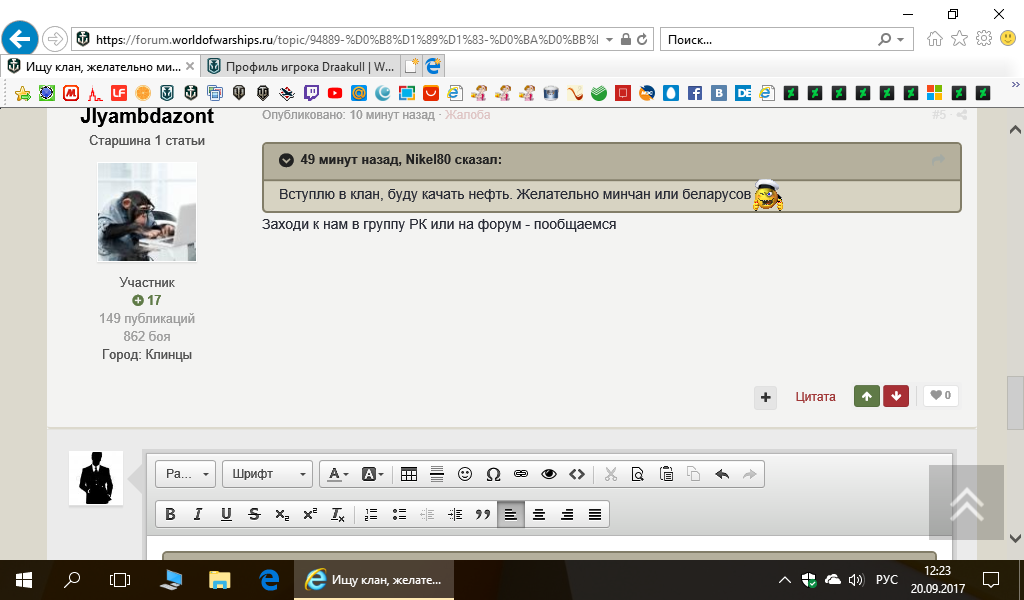The width and height of the screenshot is (1024, 600).
Task: Undo the last editor action
Action: pos(722,474)
